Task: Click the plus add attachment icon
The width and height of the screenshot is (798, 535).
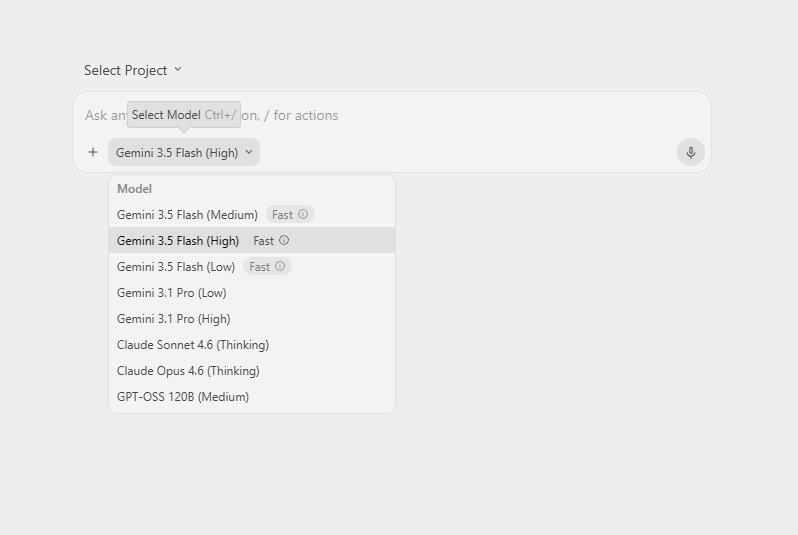Action: (x=93, y=152)
